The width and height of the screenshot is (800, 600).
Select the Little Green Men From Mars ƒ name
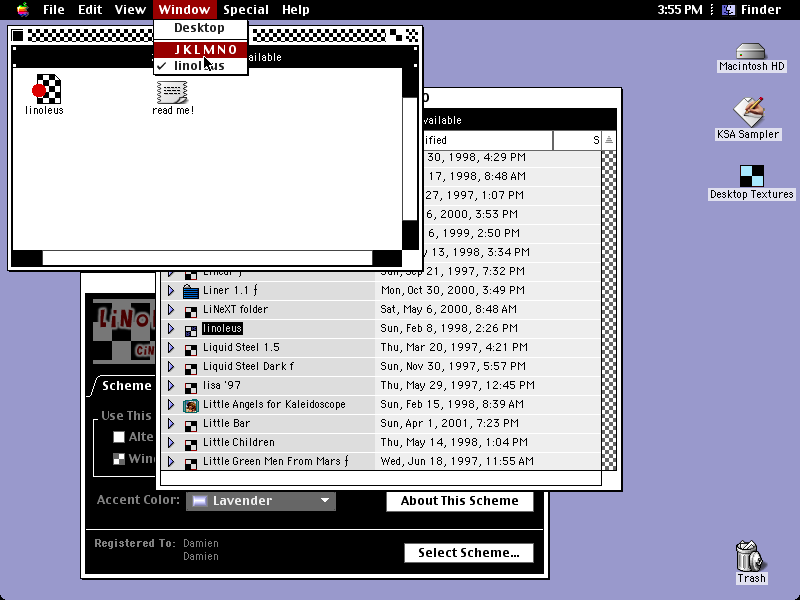(276, 461)
